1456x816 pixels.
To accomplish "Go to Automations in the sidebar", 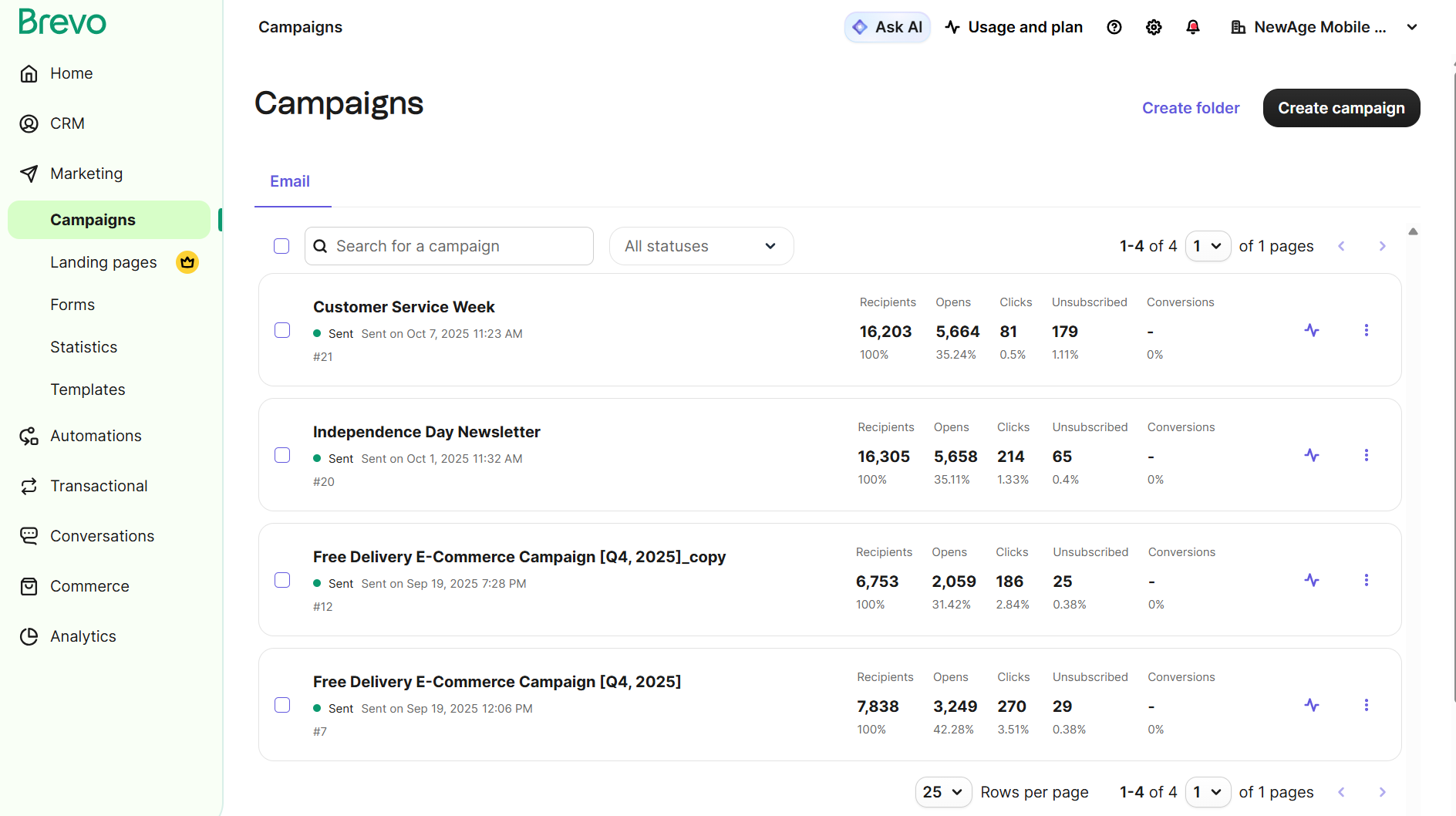I will (96, 436).
